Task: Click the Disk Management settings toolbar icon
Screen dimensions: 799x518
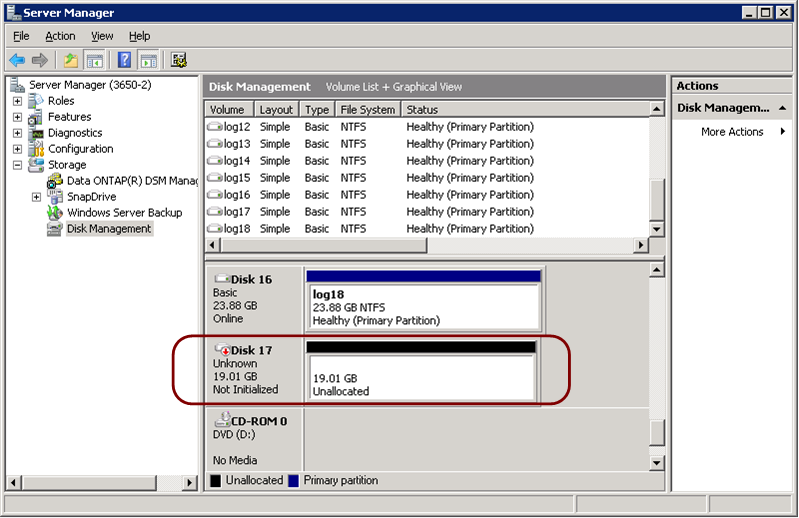Action: pyautogui.click(x=179, y=60)
